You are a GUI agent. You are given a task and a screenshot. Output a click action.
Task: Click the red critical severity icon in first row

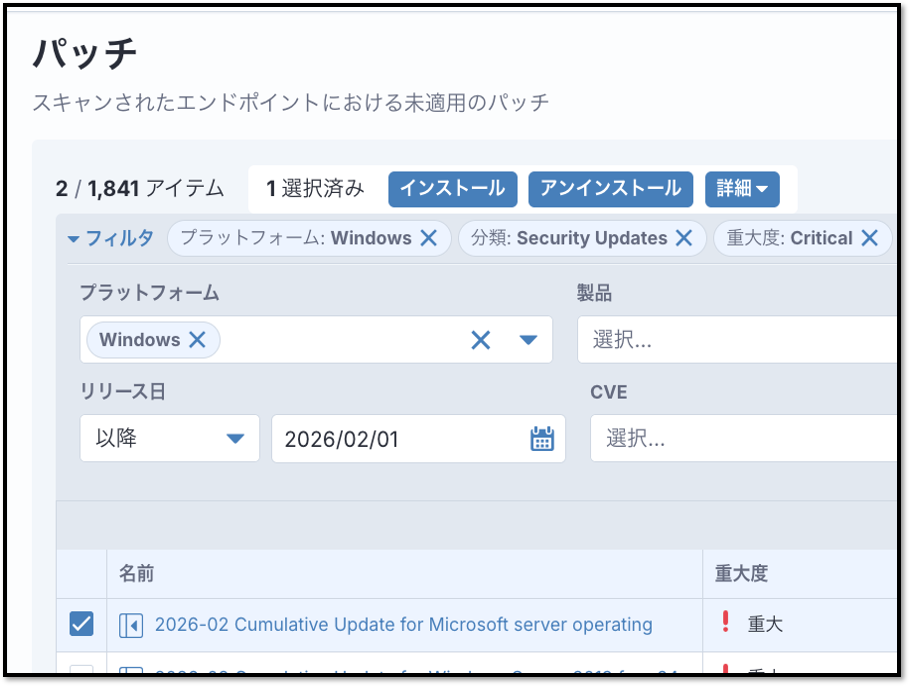tap(726, 623)
